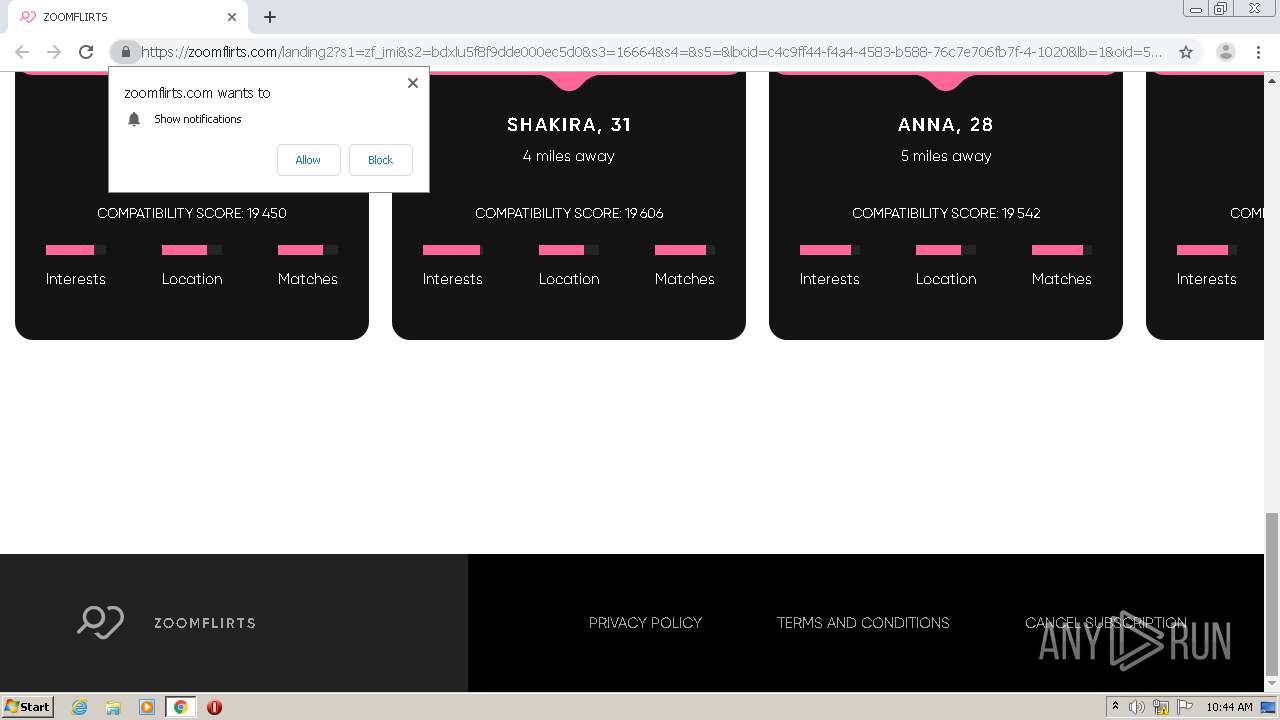Viewport: 1280px width, 720px height.
Task: Click Anna's Interests label
Action: point(829,279)
